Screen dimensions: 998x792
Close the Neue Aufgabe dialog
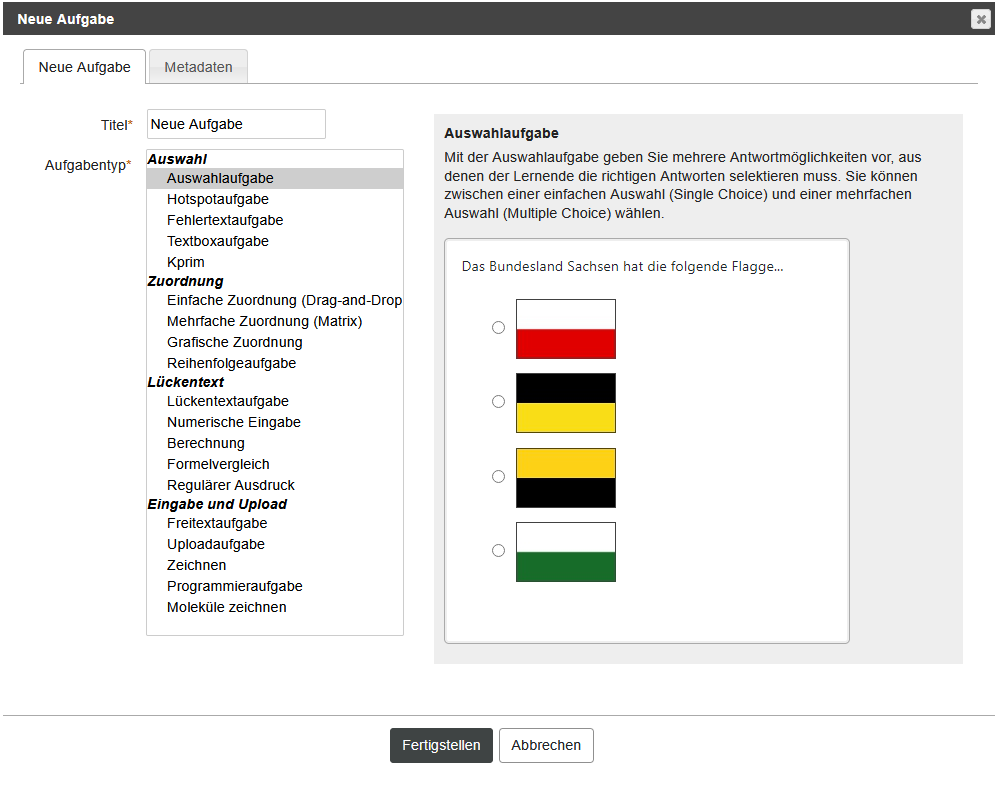pos(981,20)
